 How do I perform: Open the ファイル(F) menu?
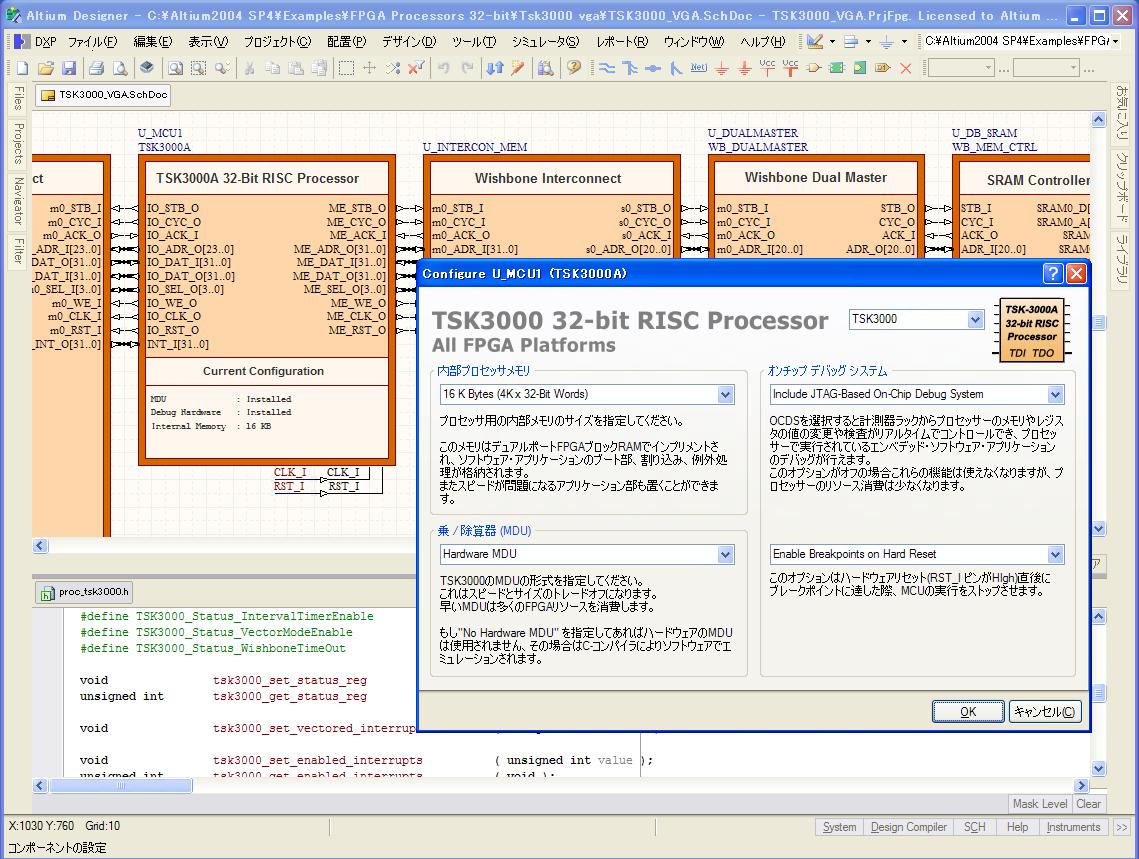coord(92,41)
